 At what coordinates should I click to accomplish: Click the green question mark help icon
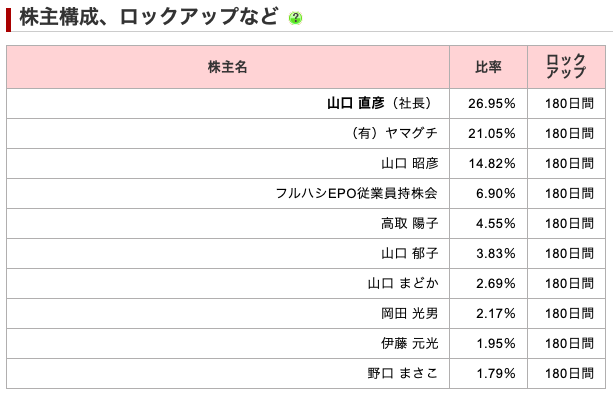click(x=295, y=18)
